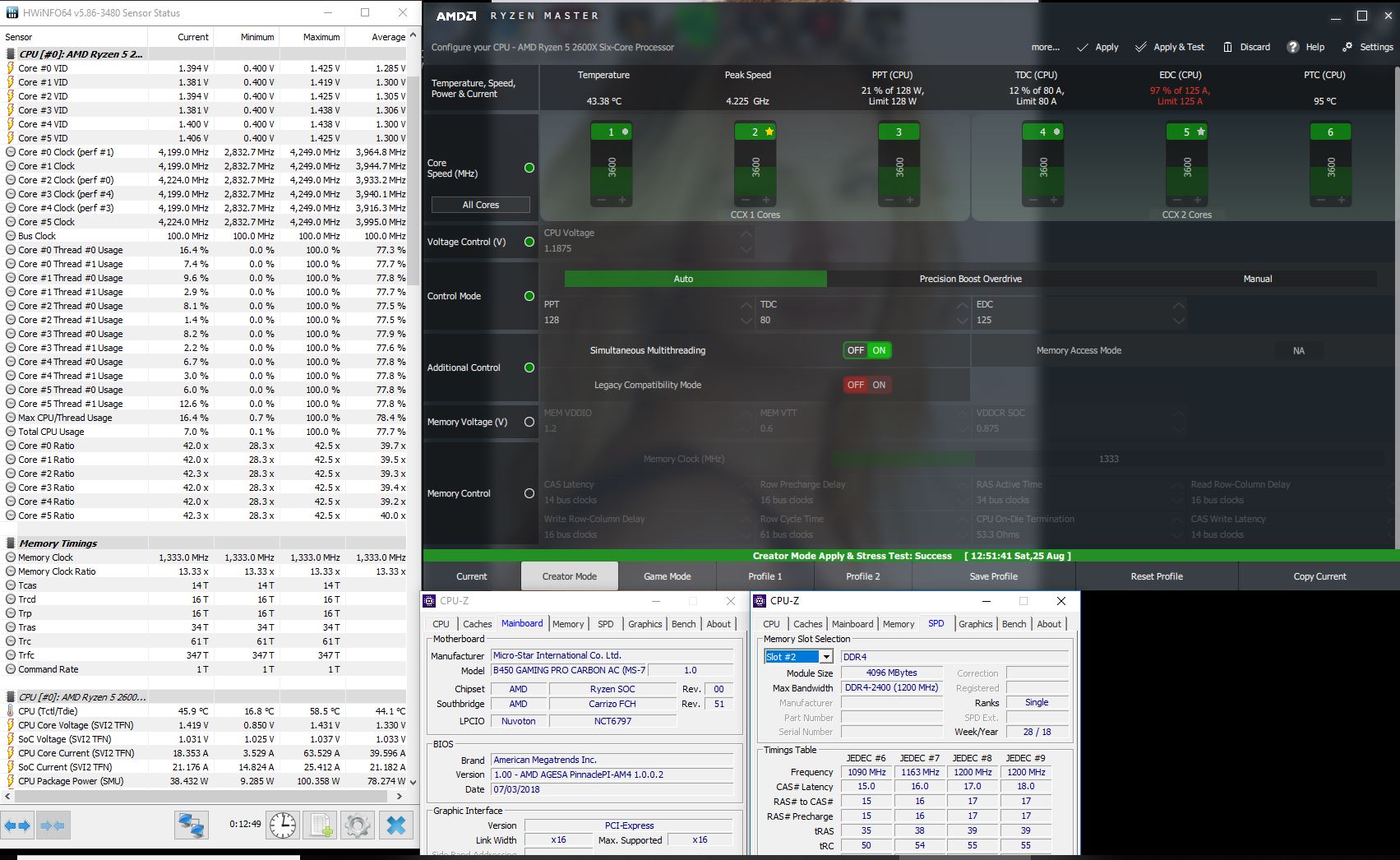
Task: Open Profile 1 tab
Action: point(765,576)
